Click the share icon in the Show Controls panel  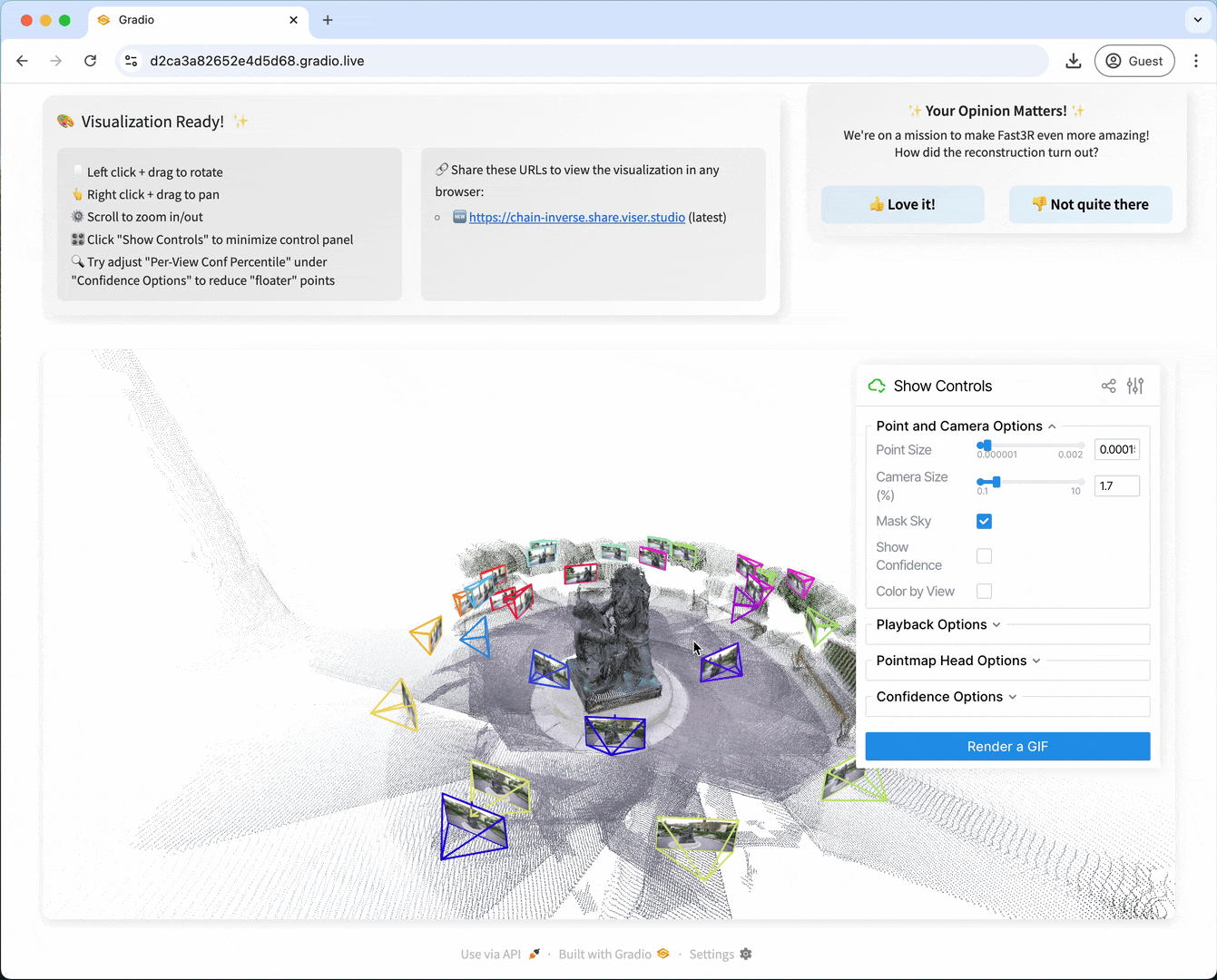coord(1108,386)
